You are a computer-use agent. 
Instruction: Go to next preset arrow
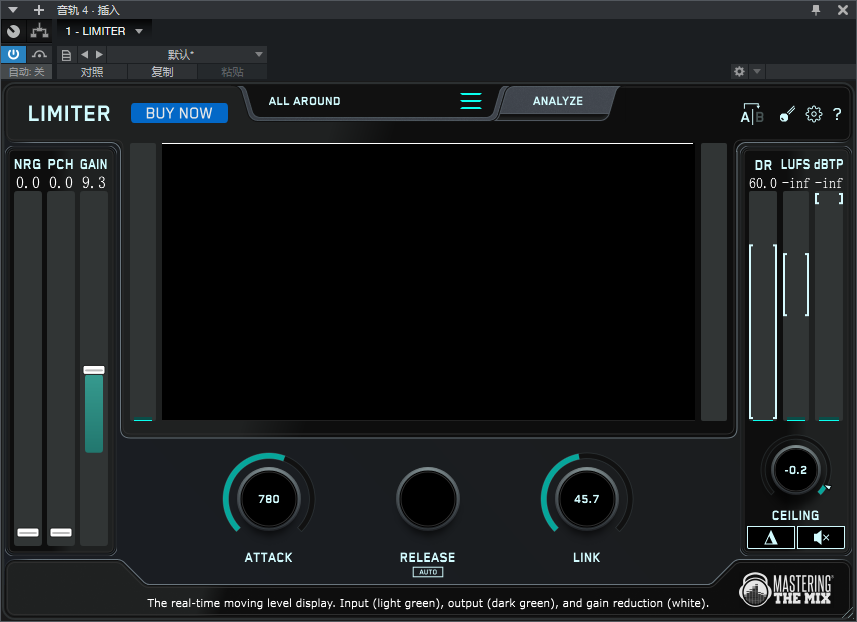[99, 54]
